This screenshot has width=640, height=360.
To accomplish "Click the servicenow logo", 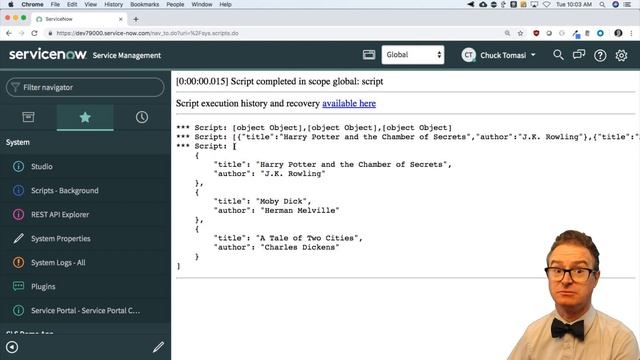I will (x=47, y=54).
